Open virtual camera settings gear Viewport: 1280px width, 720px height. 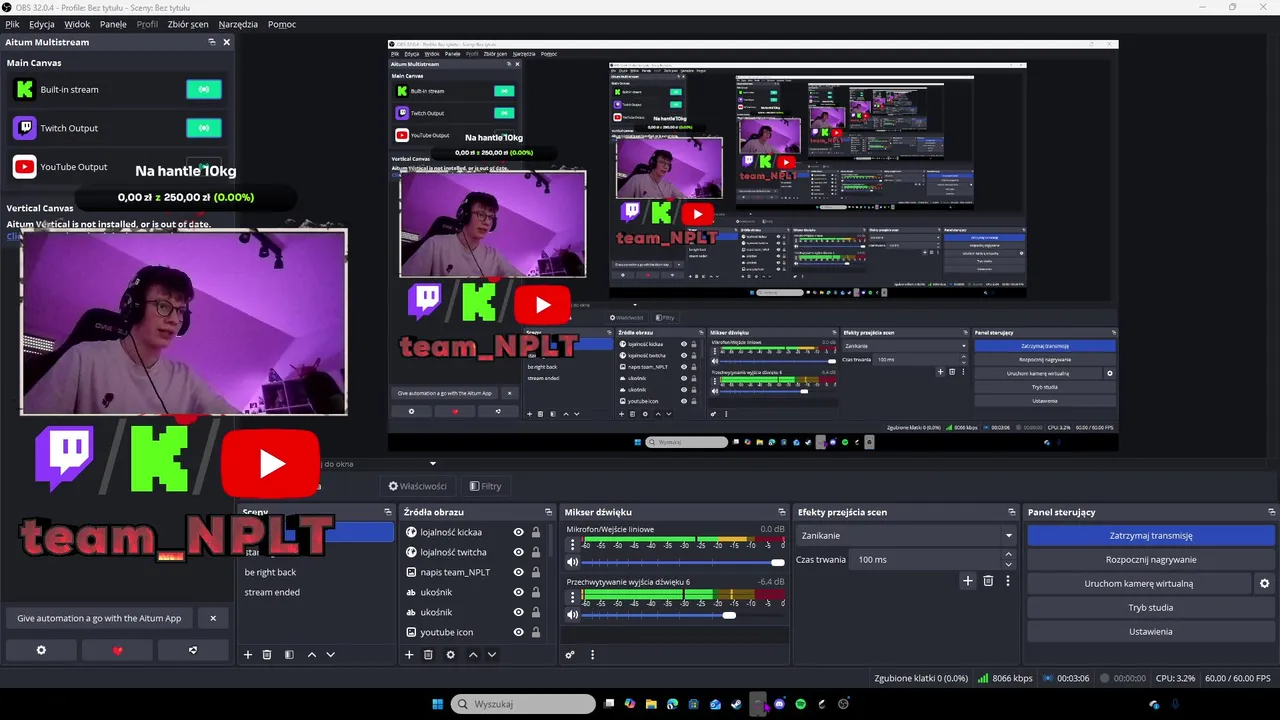coord(1264,584)
